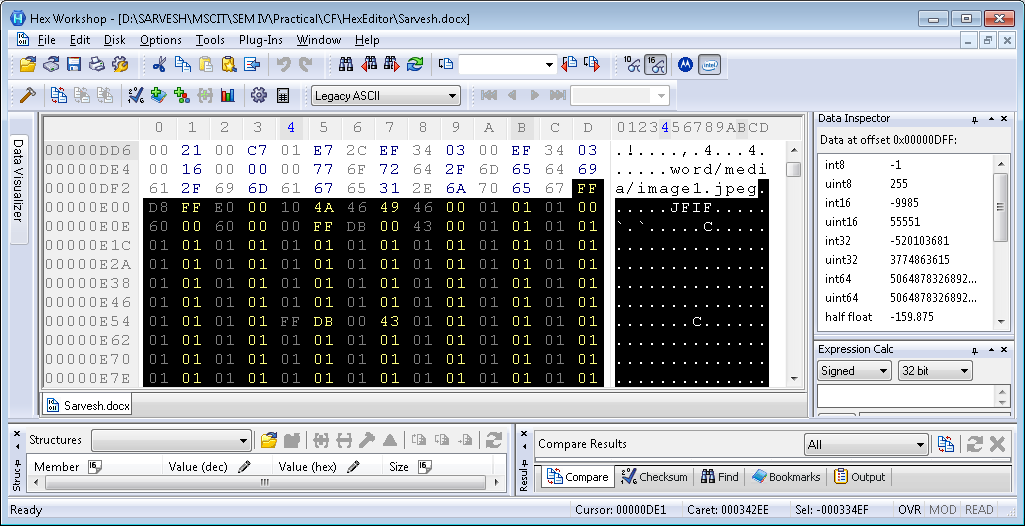The width and height of the screenshot is (1025, 526).
Task: Open the Compare Files toolbar icon
Action: [x=59, y=95]
